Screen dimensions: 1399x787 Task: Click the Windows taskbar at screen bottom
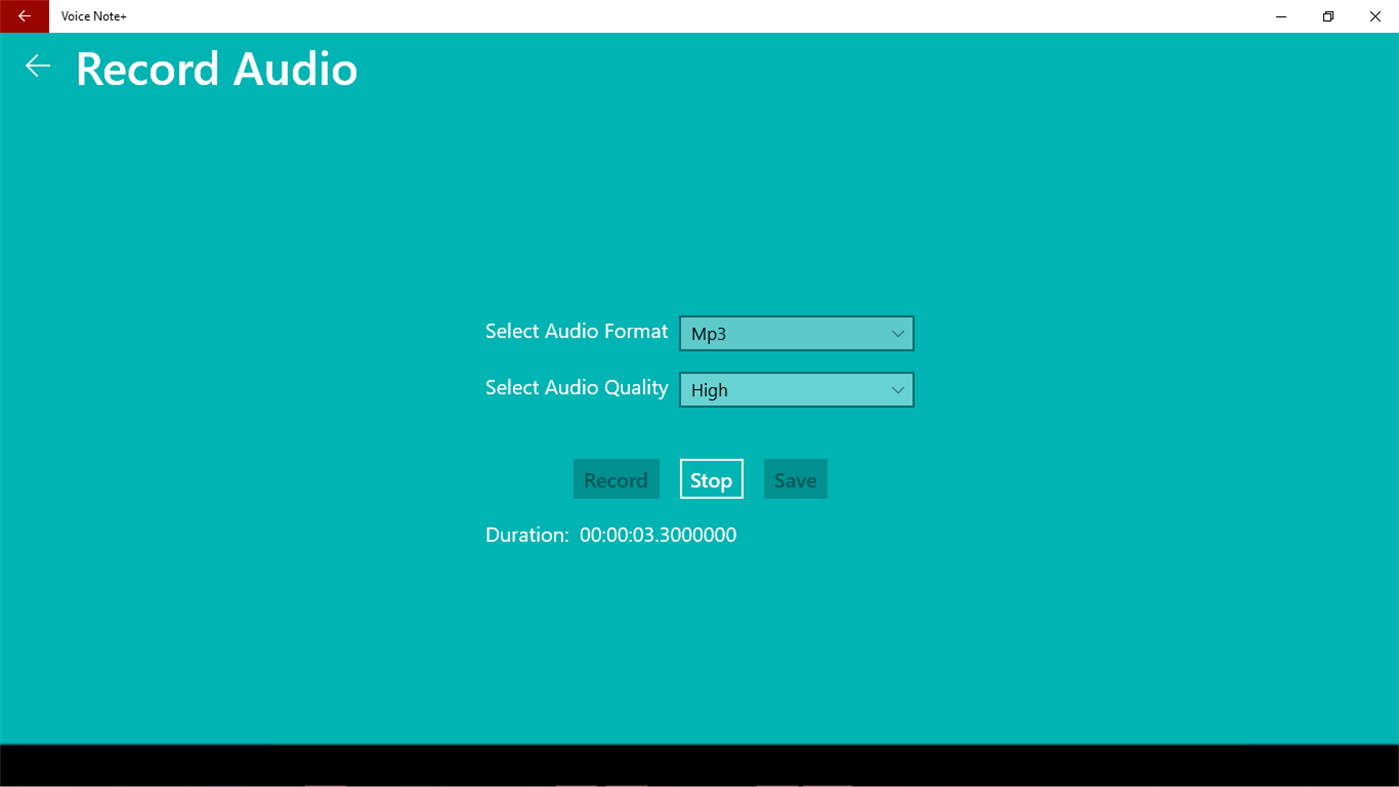pos(700,770)
